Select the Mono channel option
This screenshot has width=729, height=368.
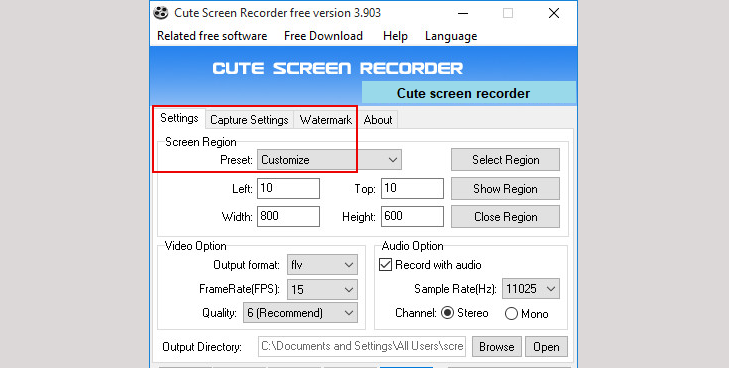tap(511, 314)
